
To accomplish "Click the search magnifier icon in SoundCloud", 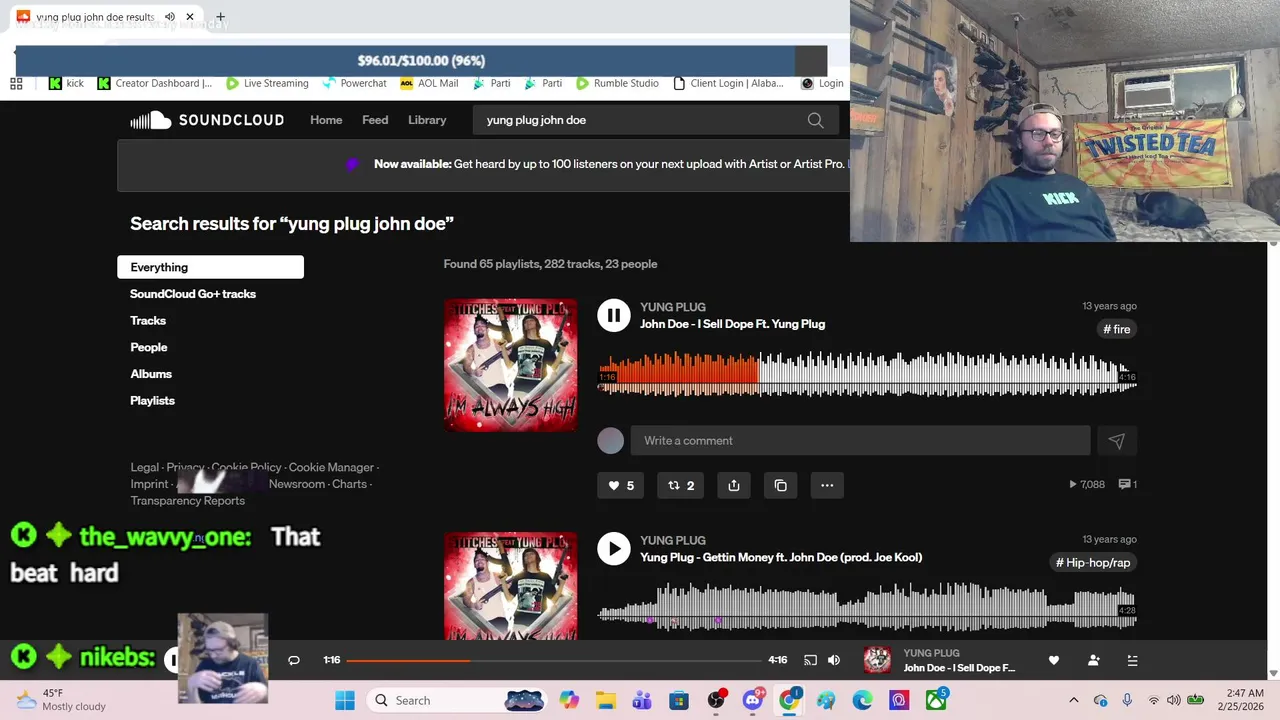I will [x=816, y=120].
